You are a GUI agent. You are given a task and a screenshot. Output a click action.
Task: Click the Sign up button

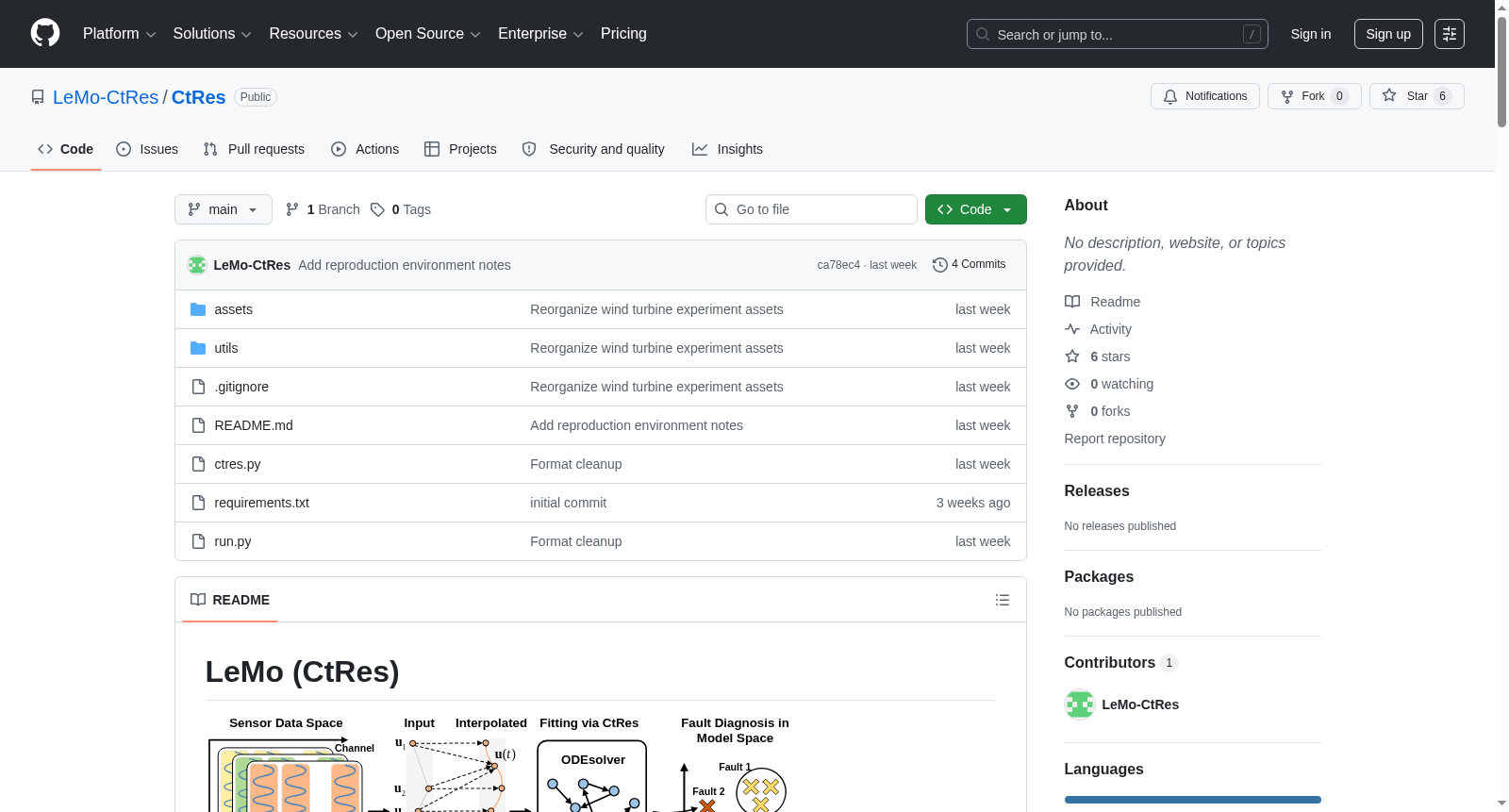(1388, 34)
